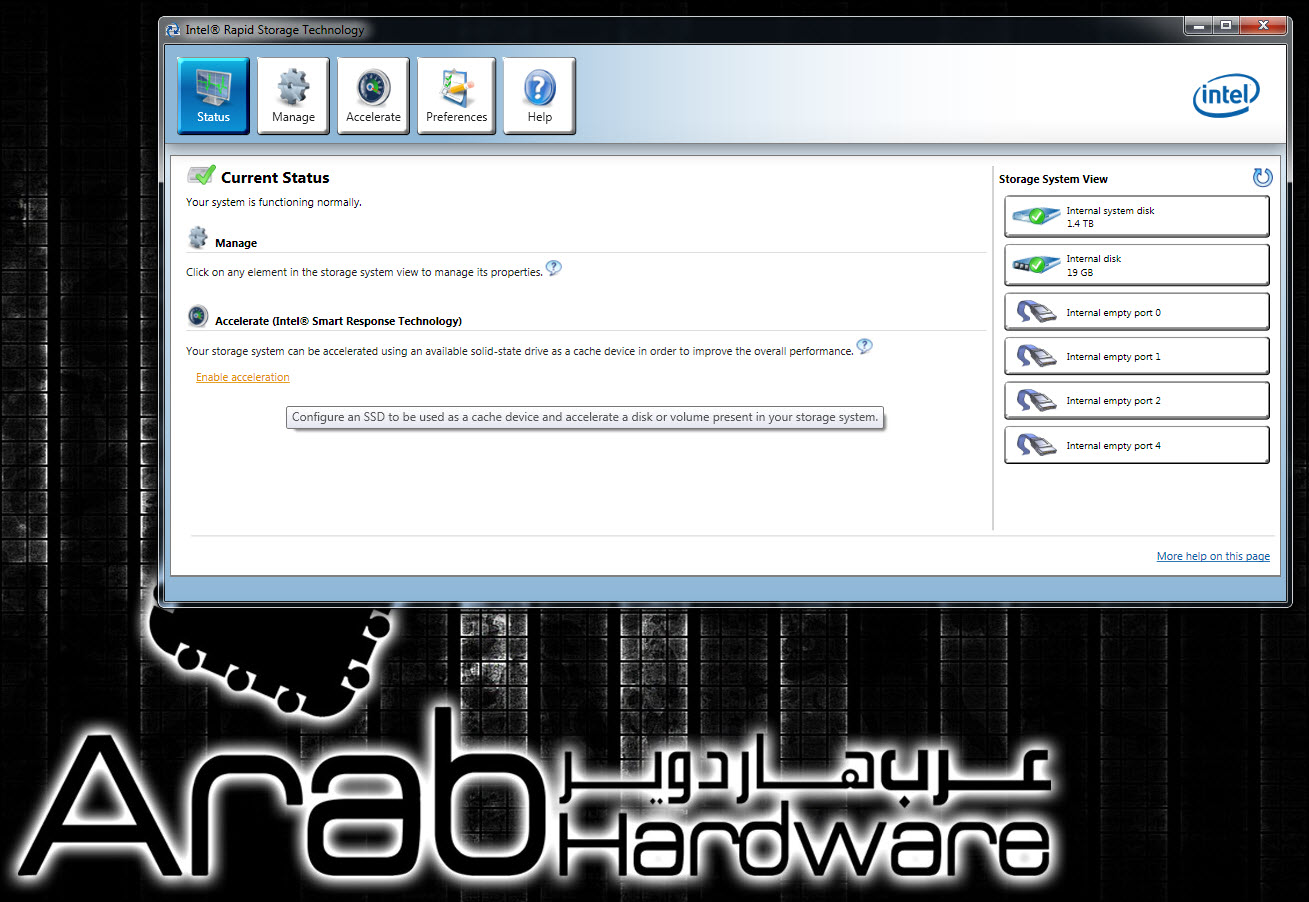This screenshot has width=1309, height=902.
Task: Open More help on this page
Action: pos(1213,556)
